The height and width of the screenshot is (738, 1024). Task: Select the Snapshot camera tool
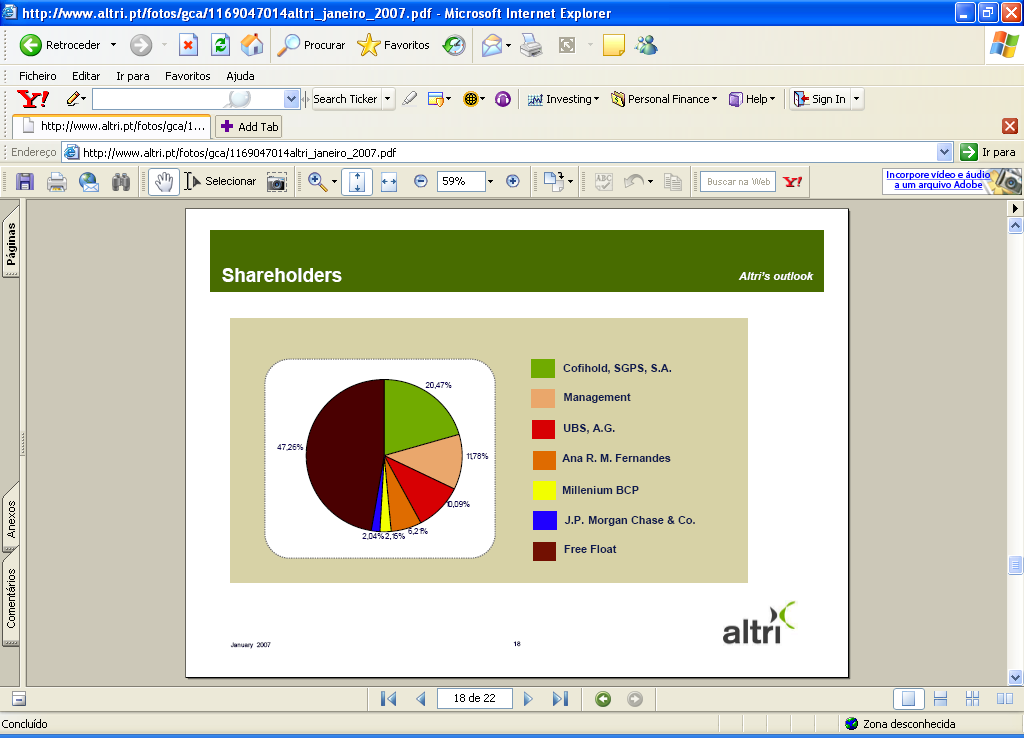(x=277, y=182)
